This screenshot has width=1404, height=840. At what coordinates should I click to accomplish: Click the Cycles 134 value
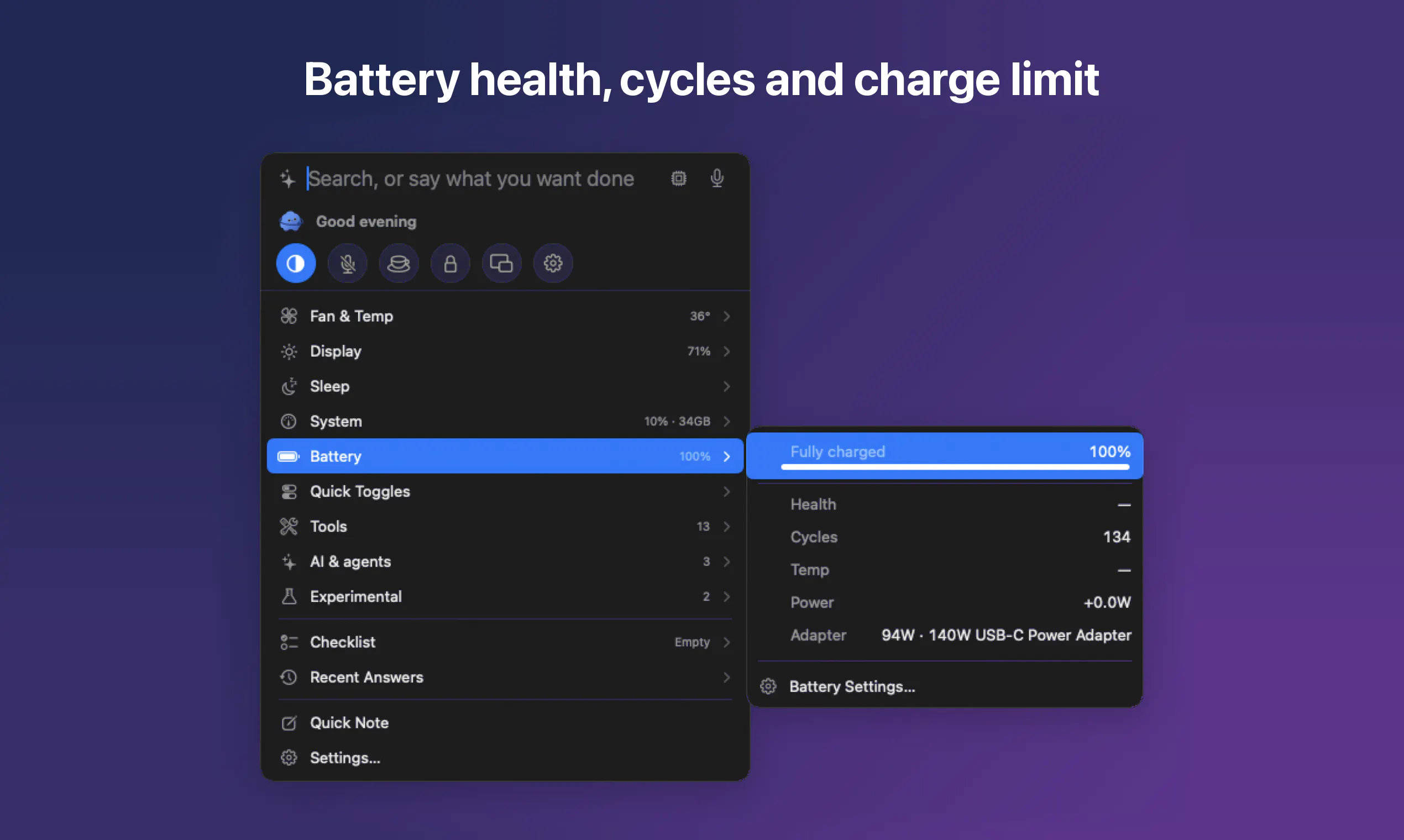(x=1117, y=537)
